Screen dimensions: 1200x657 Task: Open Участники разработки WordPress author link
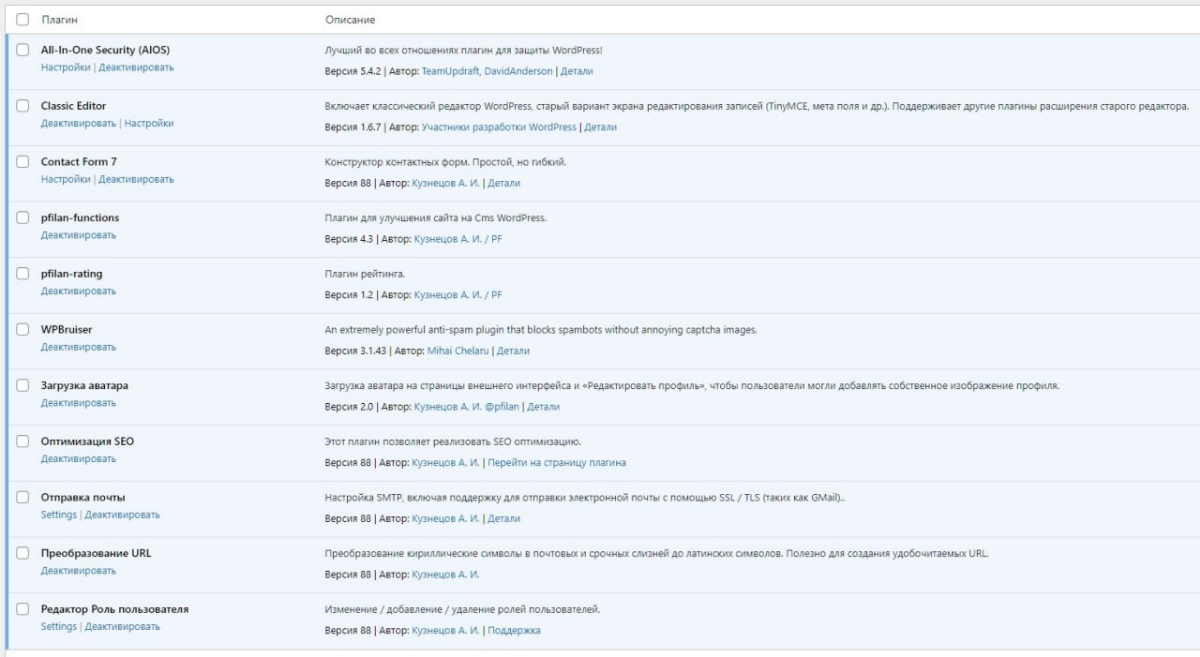[x=499, y=128]
